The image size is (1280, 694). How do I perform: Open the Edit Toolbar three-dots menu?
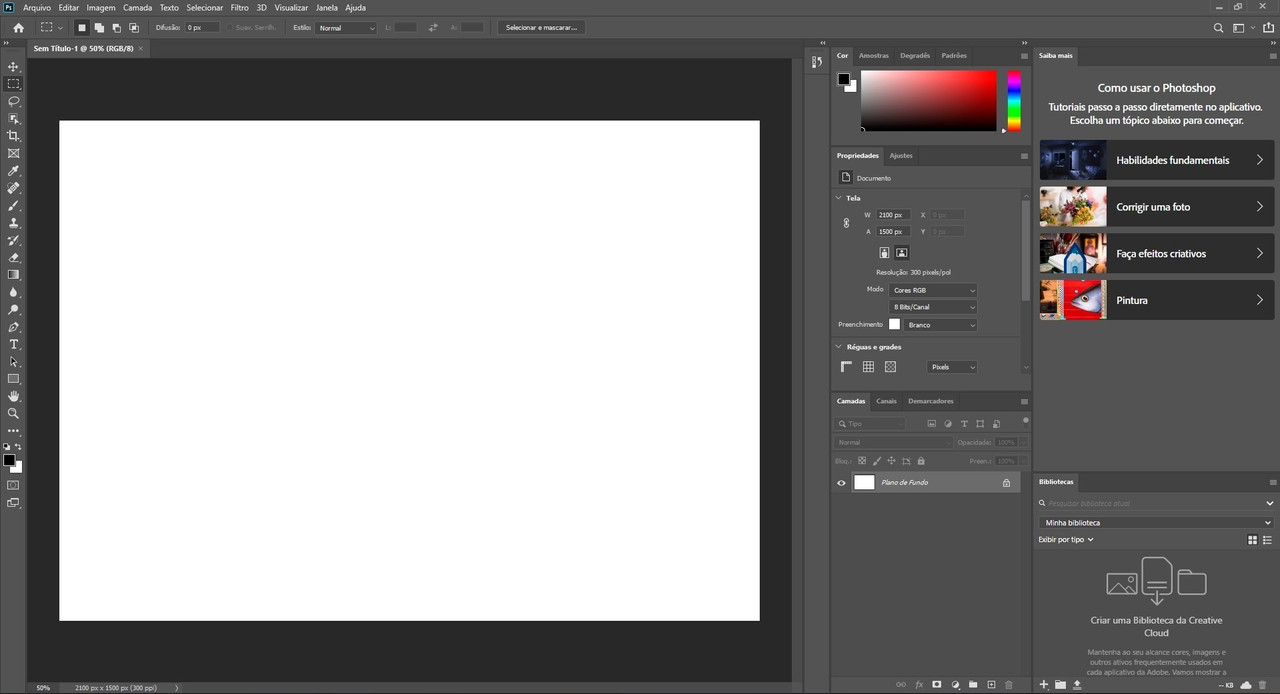(13, 431)
